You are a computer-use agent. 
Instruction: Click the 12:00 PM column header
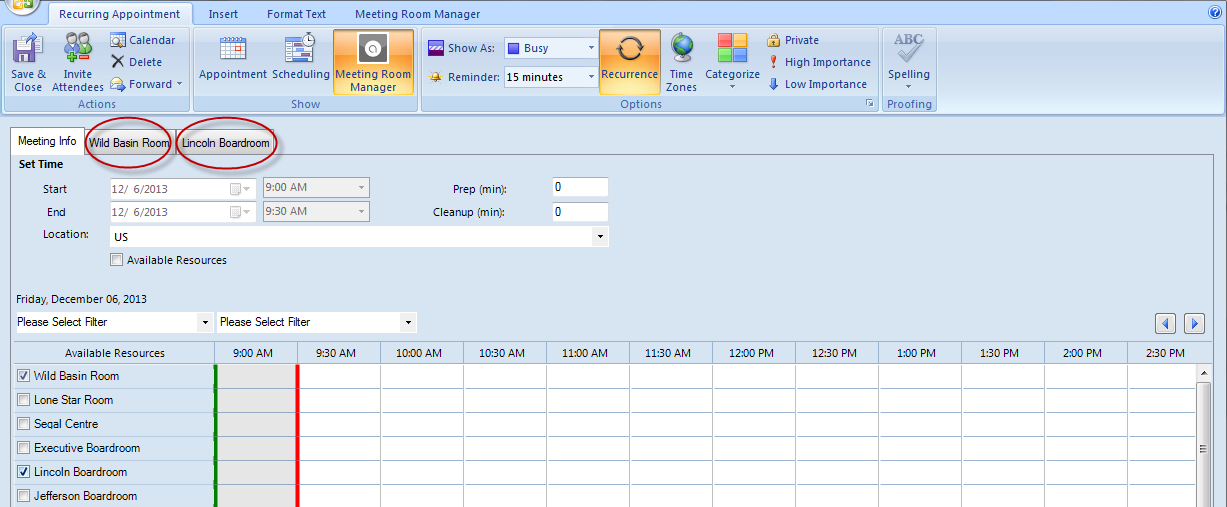point(751,353)
